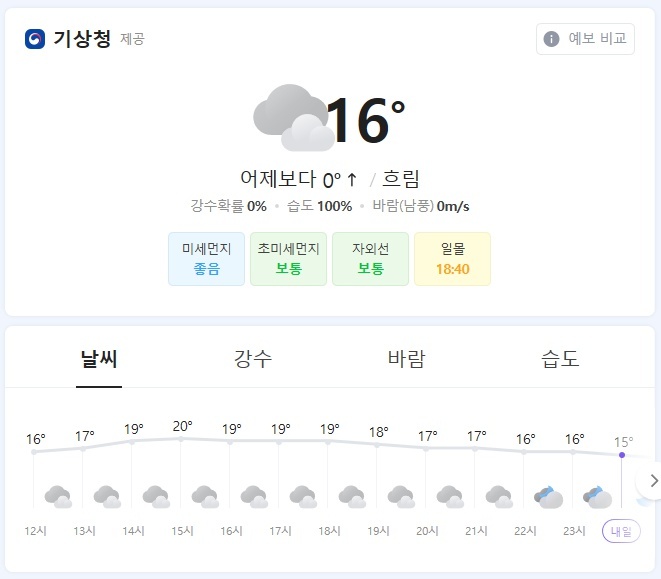Click the 일몰 18:40 badge

pos(452,259)
